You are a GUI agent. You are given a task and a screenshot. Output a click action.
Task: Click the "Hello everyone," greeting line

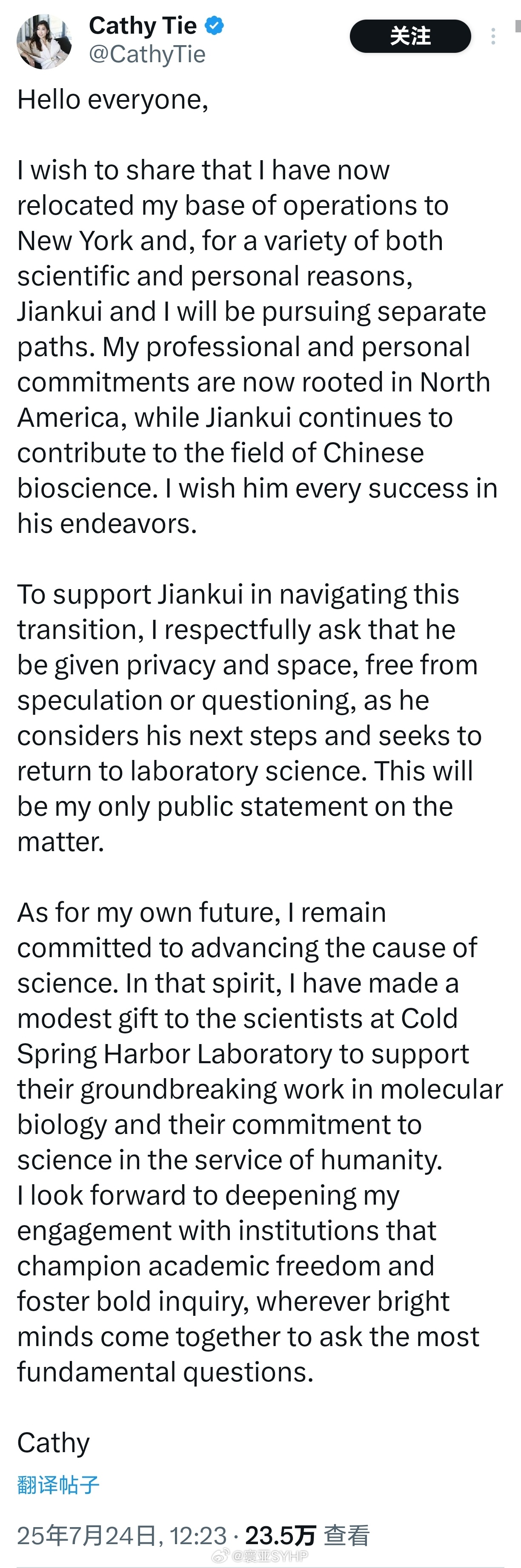[x=113, y=100]
